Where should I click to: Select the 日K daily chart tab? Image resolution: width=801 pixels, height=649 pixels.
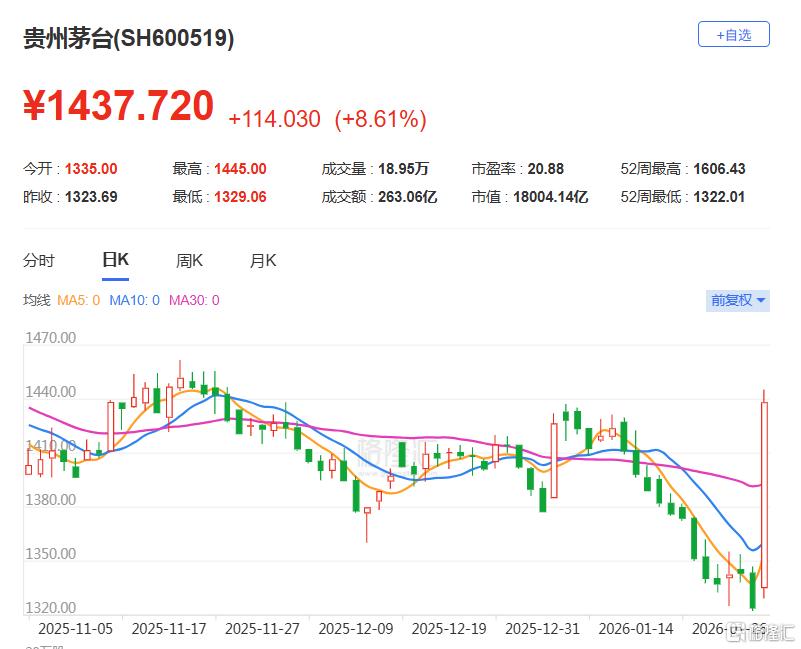tap(113, 260)
